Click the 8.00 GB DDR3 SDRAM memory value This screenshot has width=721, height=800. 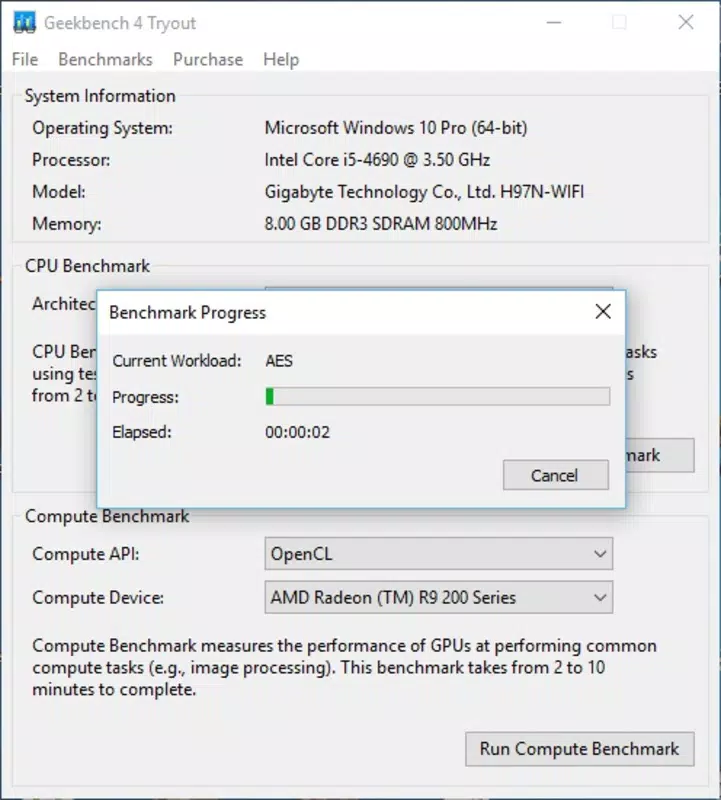coord(381,224)
